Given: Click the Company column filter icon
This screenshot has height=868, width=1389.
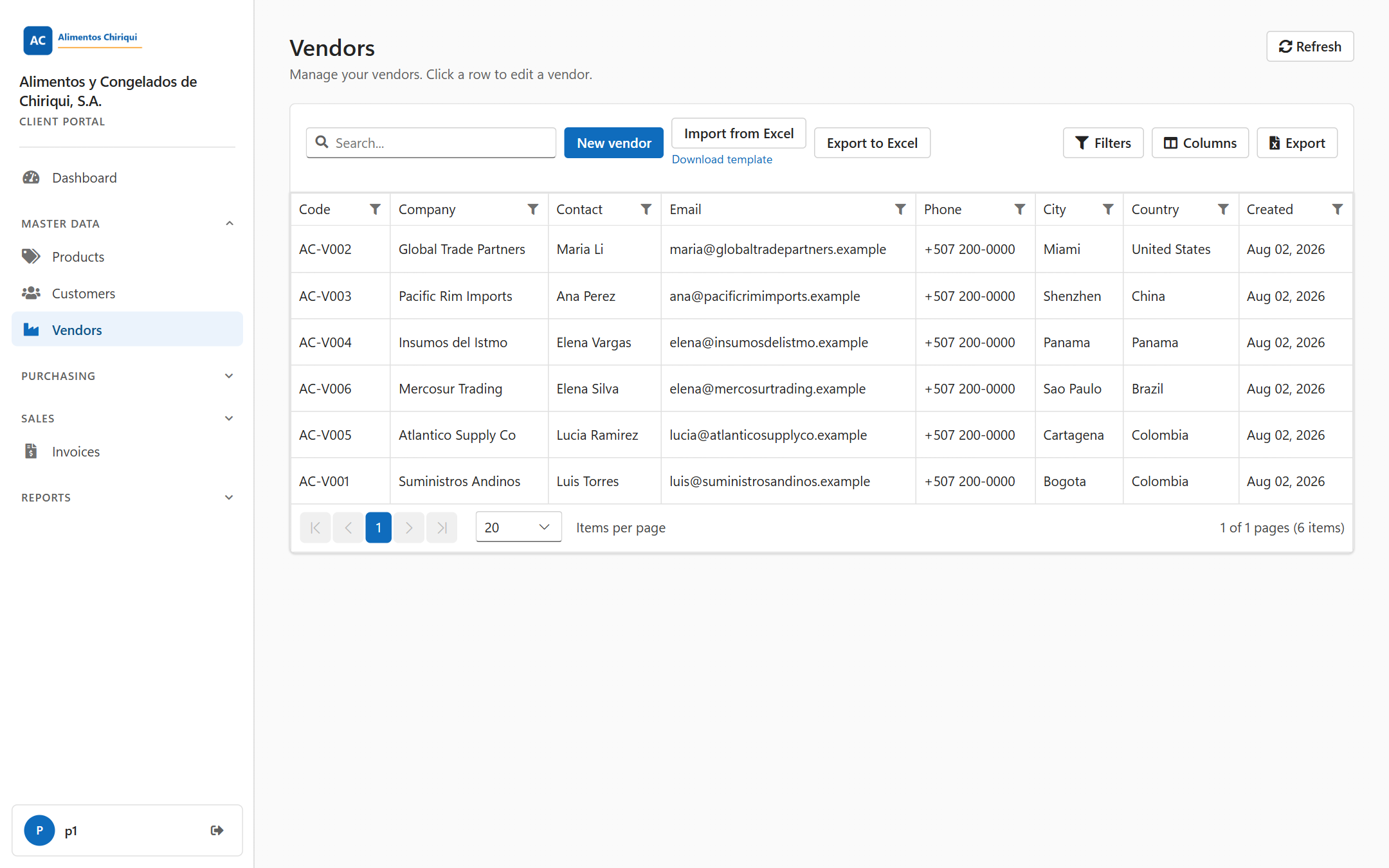Looking at the screenshot, I should pyautogui.click(x=532, y=209).
